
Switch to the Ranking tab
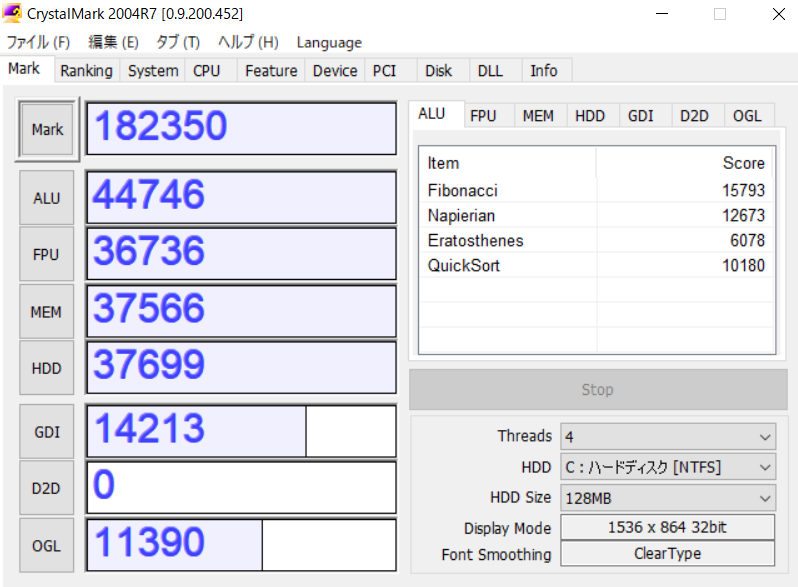pos(86,71)
